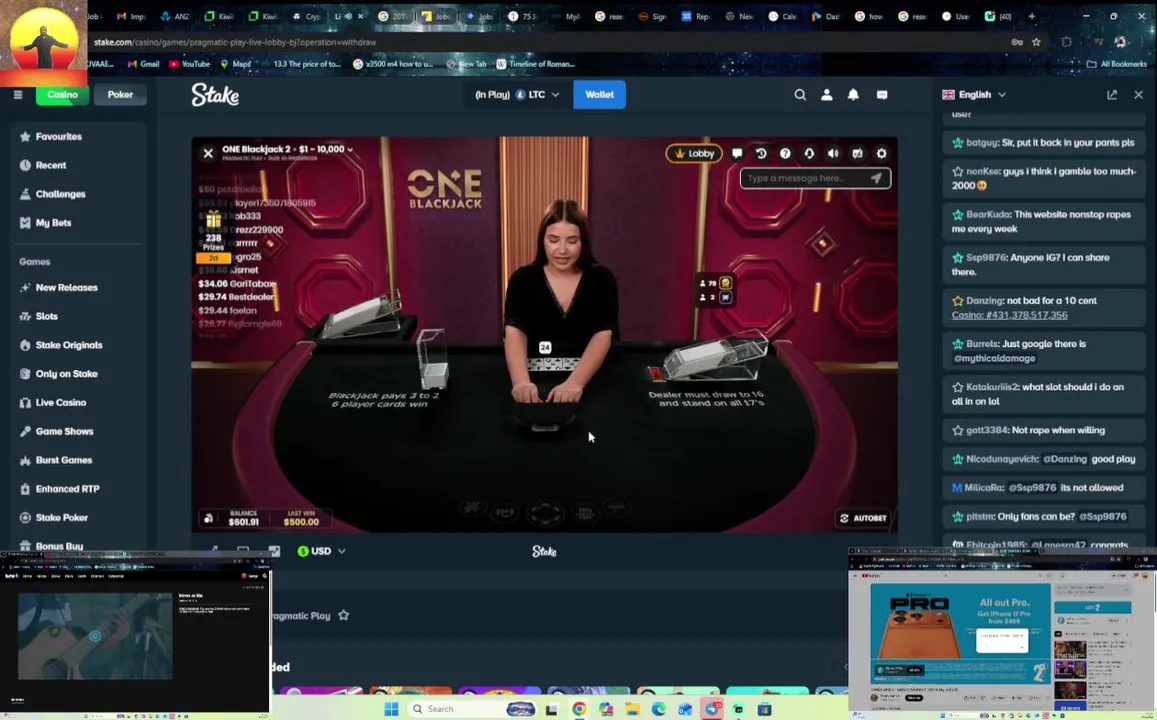1157x720 pixels.
Task: Click the @Danzing mention in chat
Action: [1064, 459]
